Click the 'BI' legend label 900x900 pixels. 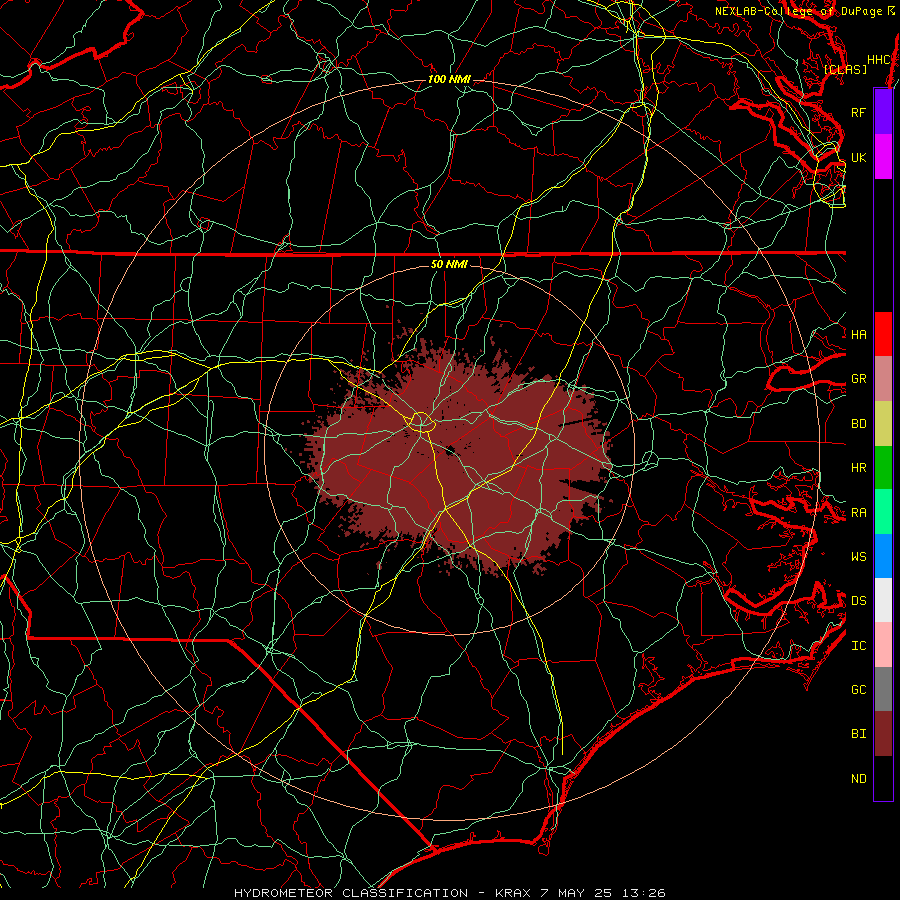(x=858, y=734)
